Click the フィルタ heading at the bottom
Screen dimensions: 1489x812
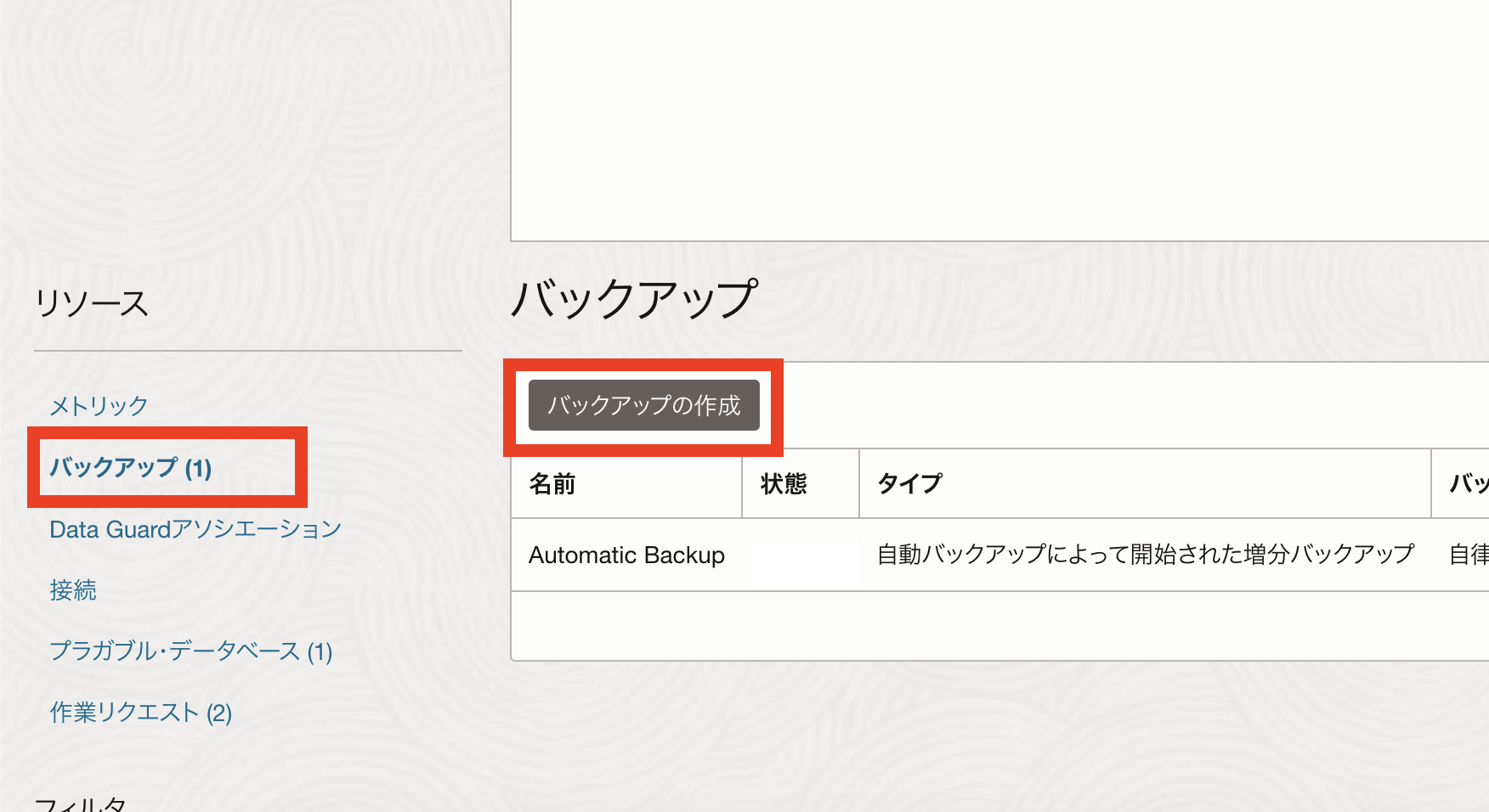(x=81, y=803)
